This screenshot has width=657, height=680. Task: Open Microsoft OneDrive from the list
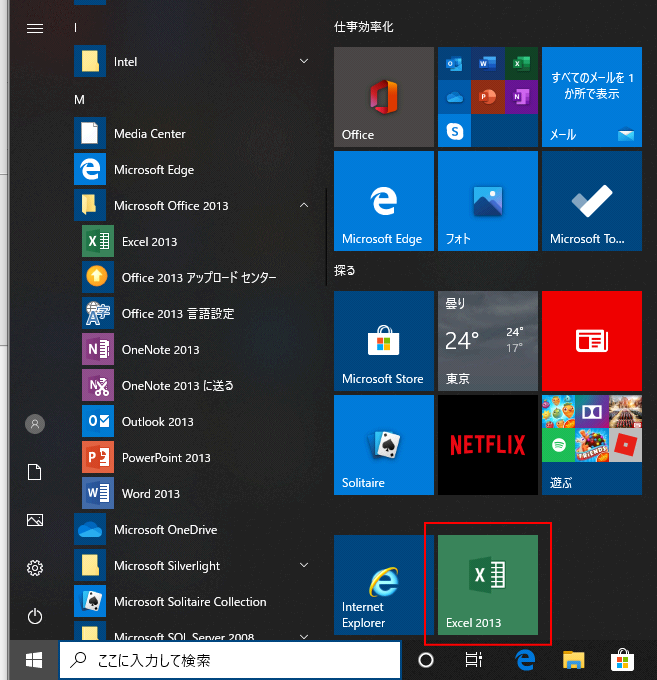[x=193, y=530]
